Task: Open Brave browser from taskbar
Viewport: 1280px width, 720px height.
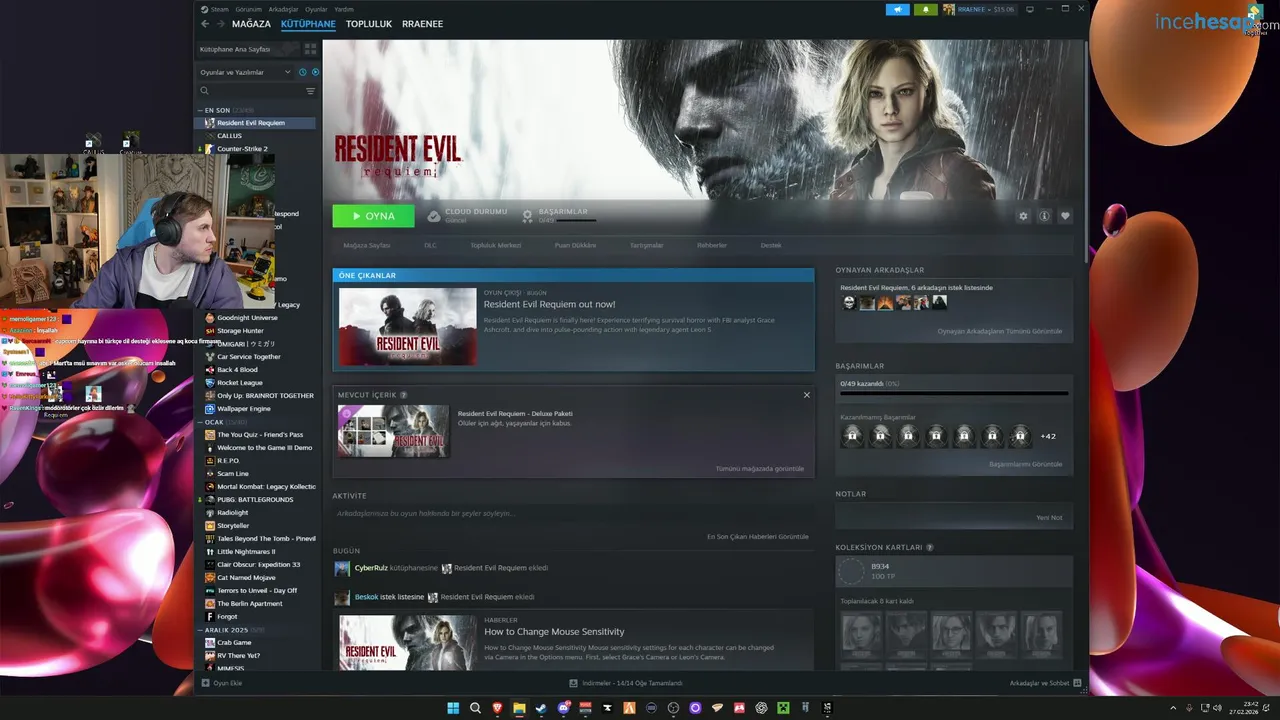Action: coord(498,708)
